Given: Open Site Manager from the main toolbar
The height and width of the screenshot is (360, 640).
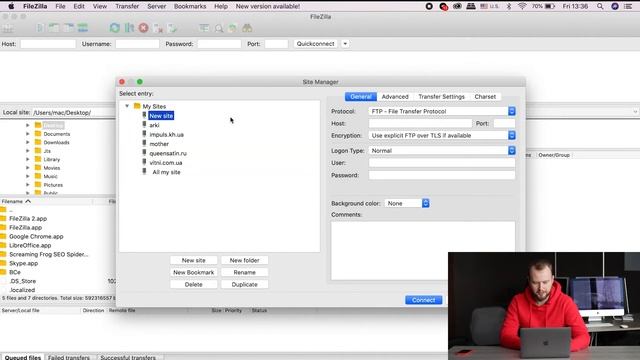Looking at the screenshot, I should [8, 28].
